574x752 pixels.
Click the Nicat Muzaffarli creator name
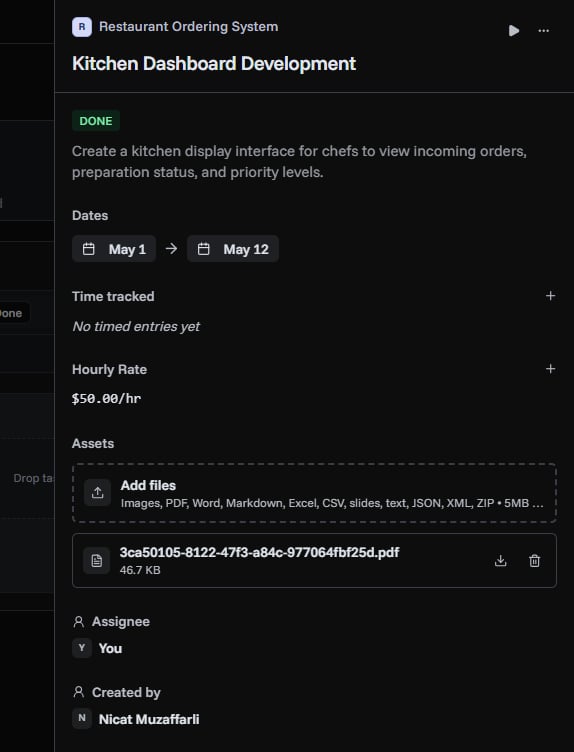(x=149, y=719)
